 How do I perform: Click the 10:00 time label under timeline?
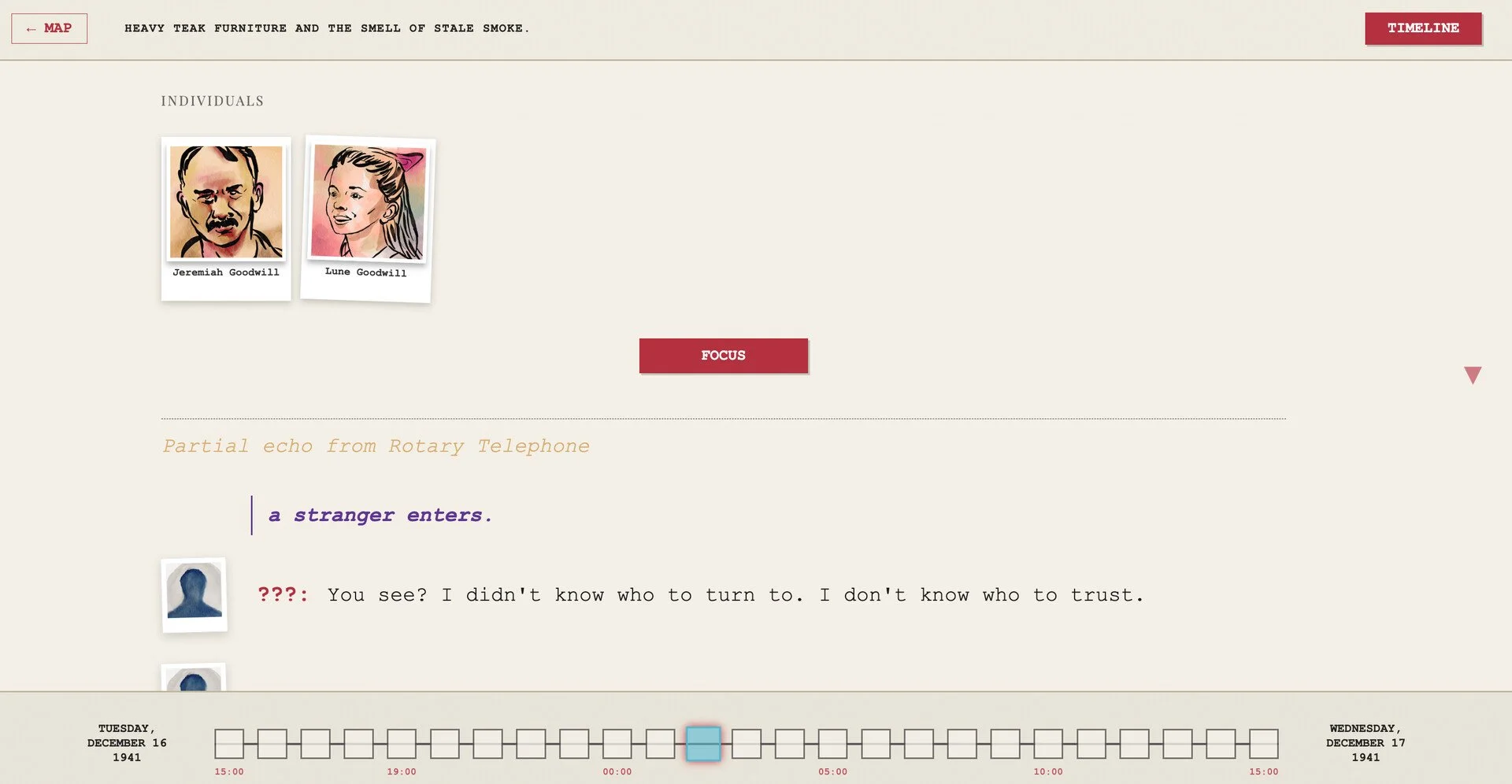point(1048,772)
